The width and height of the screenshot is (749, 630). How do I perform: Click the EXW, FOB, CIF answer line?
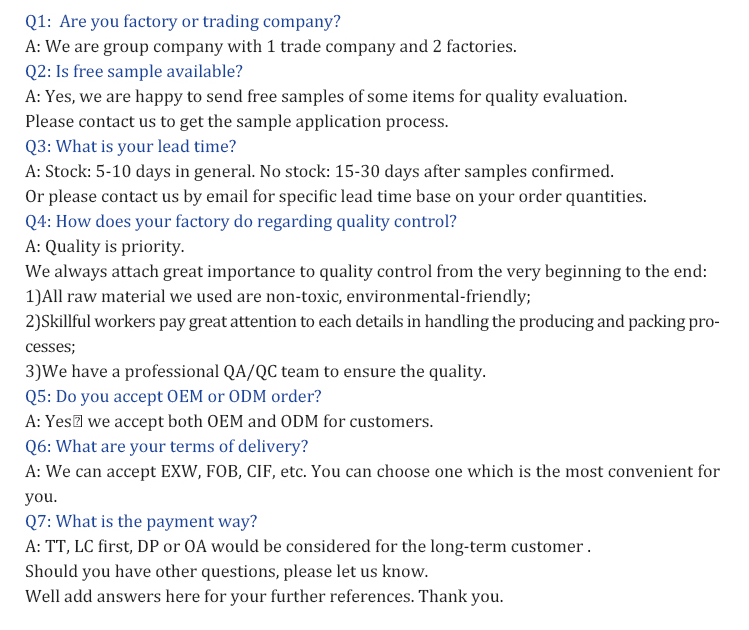(372, 471)
